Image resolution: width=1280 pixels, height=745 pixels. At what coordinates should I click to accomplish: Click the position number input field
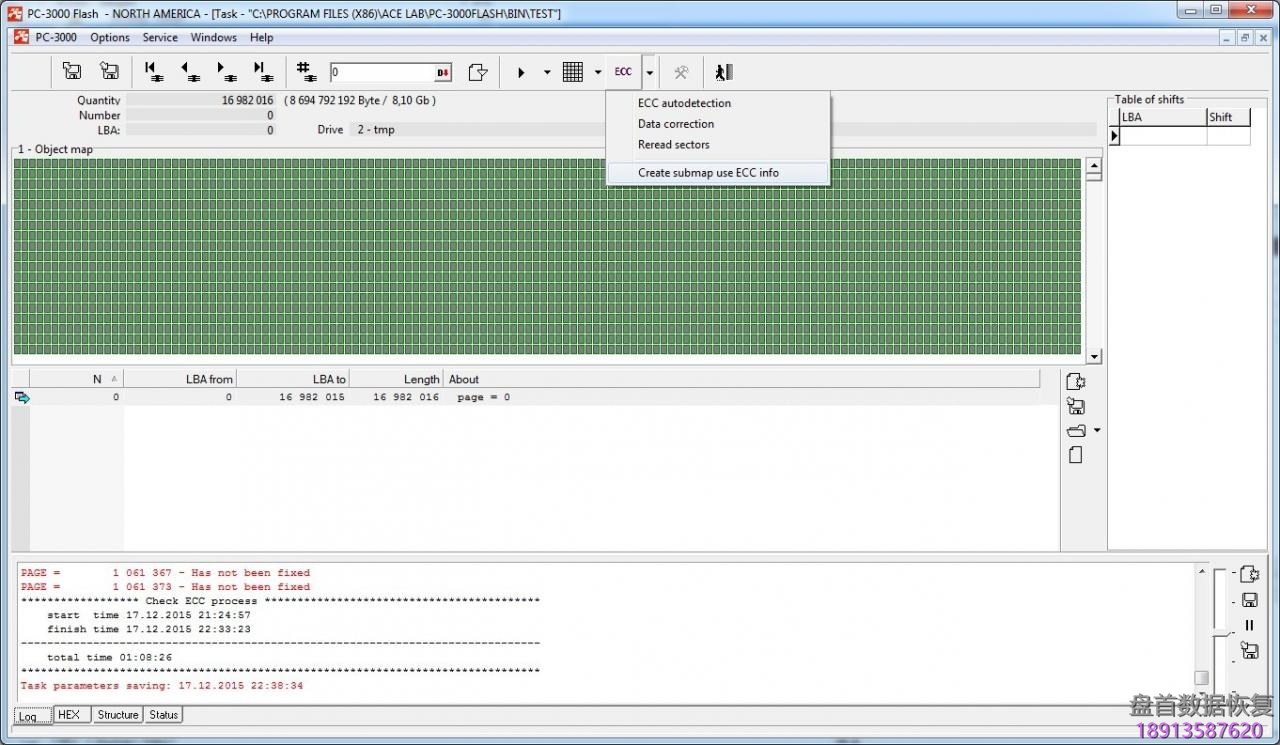382,72
